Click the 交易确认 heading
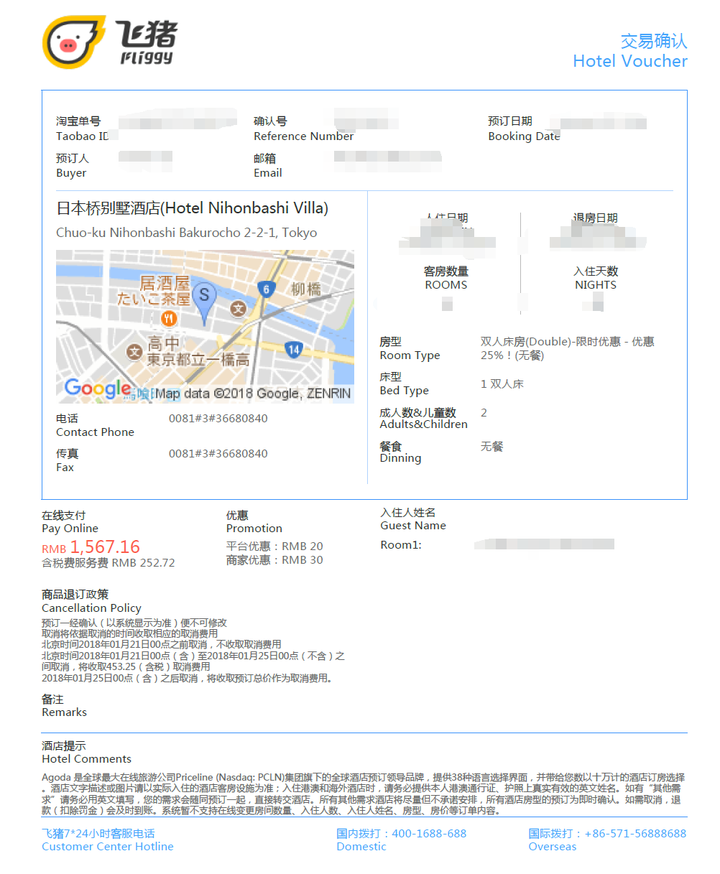The height and width of the screenshot is (874, 720). [x=654, y=41]
